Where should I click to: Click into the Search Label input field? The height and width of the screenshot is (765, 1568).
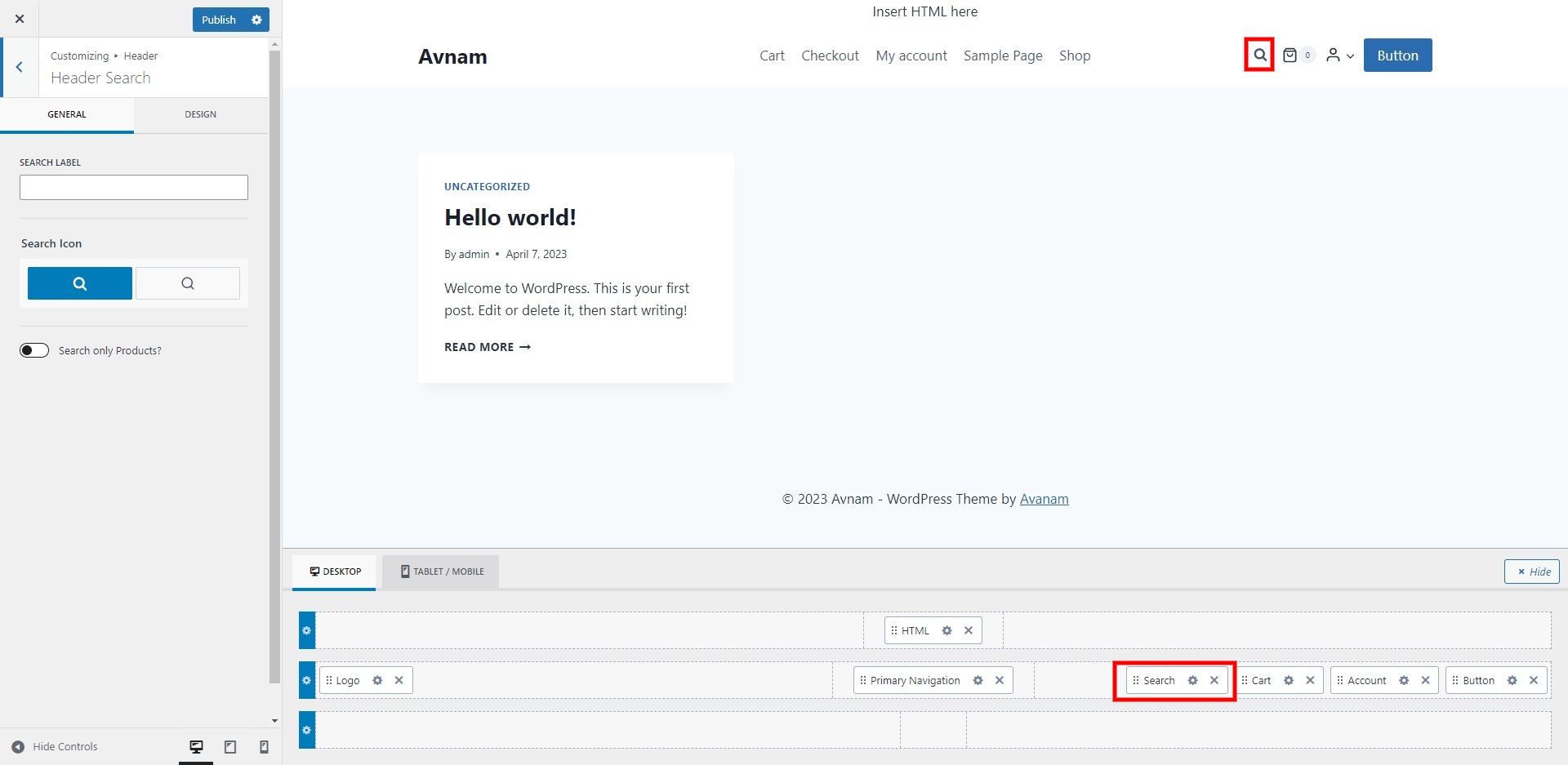click(x=134, y=187)
